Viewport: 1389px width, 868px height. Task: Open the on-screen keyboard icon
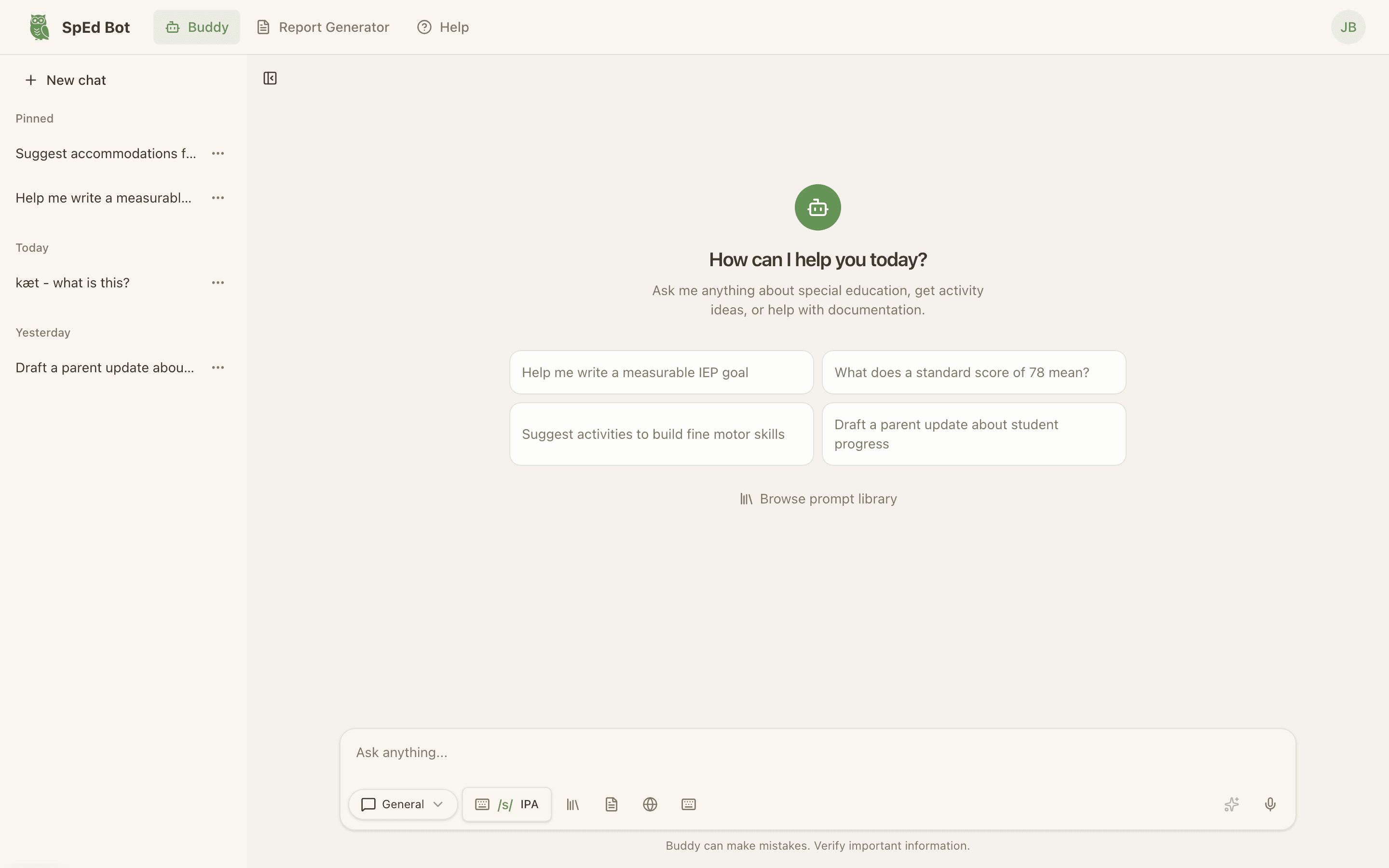point(688,804)
